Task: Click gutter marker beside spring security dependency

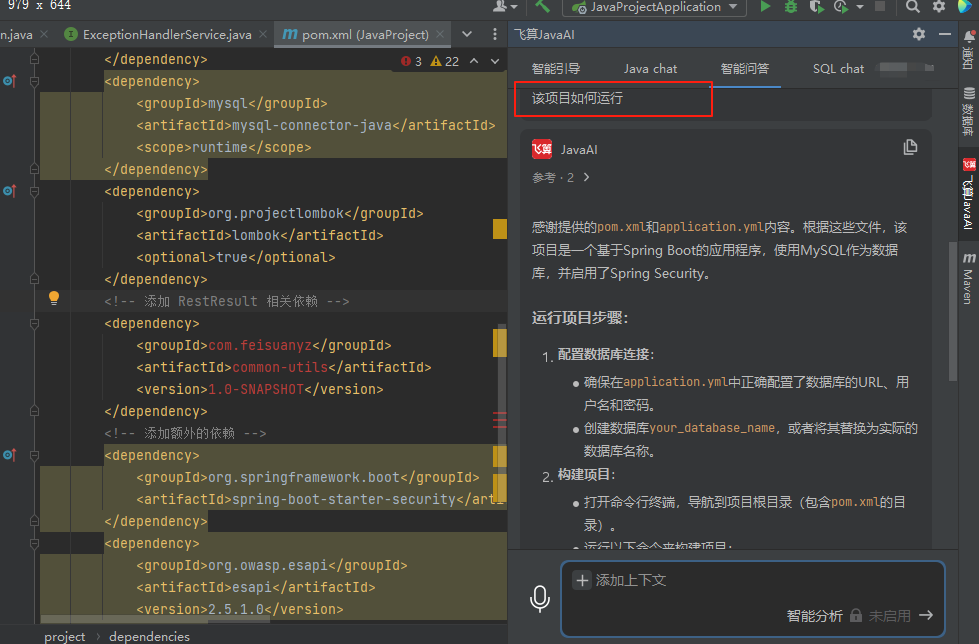Action: coord(9,455)
